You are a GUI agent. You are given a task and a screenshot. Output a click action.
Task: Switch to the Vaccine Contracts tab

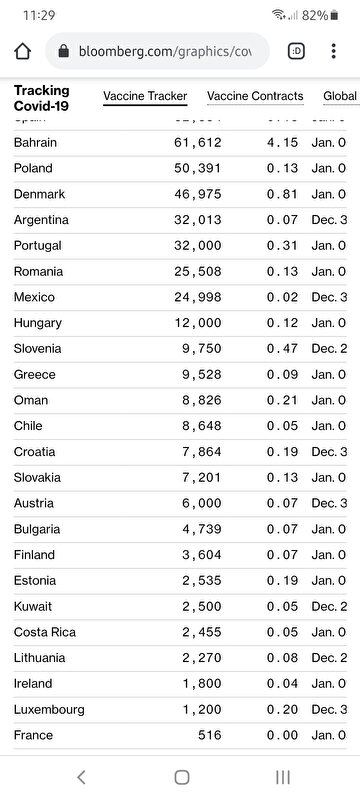coord(255,96)
